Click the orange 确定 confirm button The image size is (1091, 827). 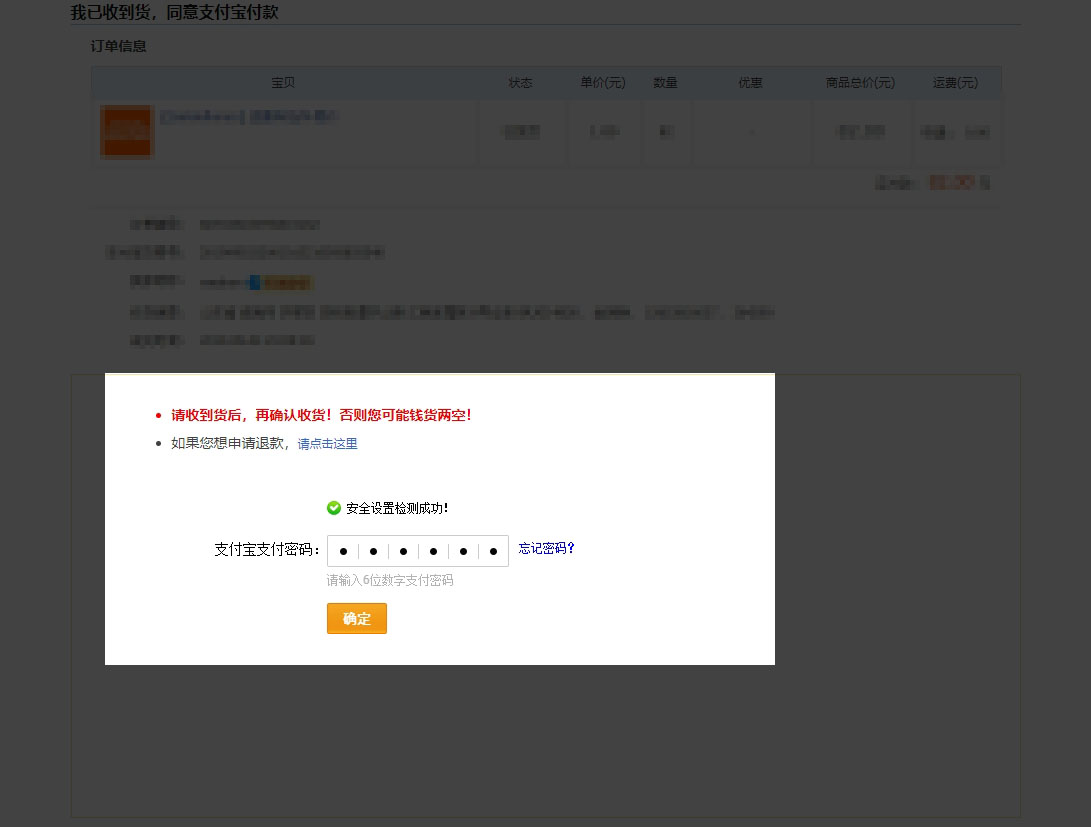[x=356, y=618]
